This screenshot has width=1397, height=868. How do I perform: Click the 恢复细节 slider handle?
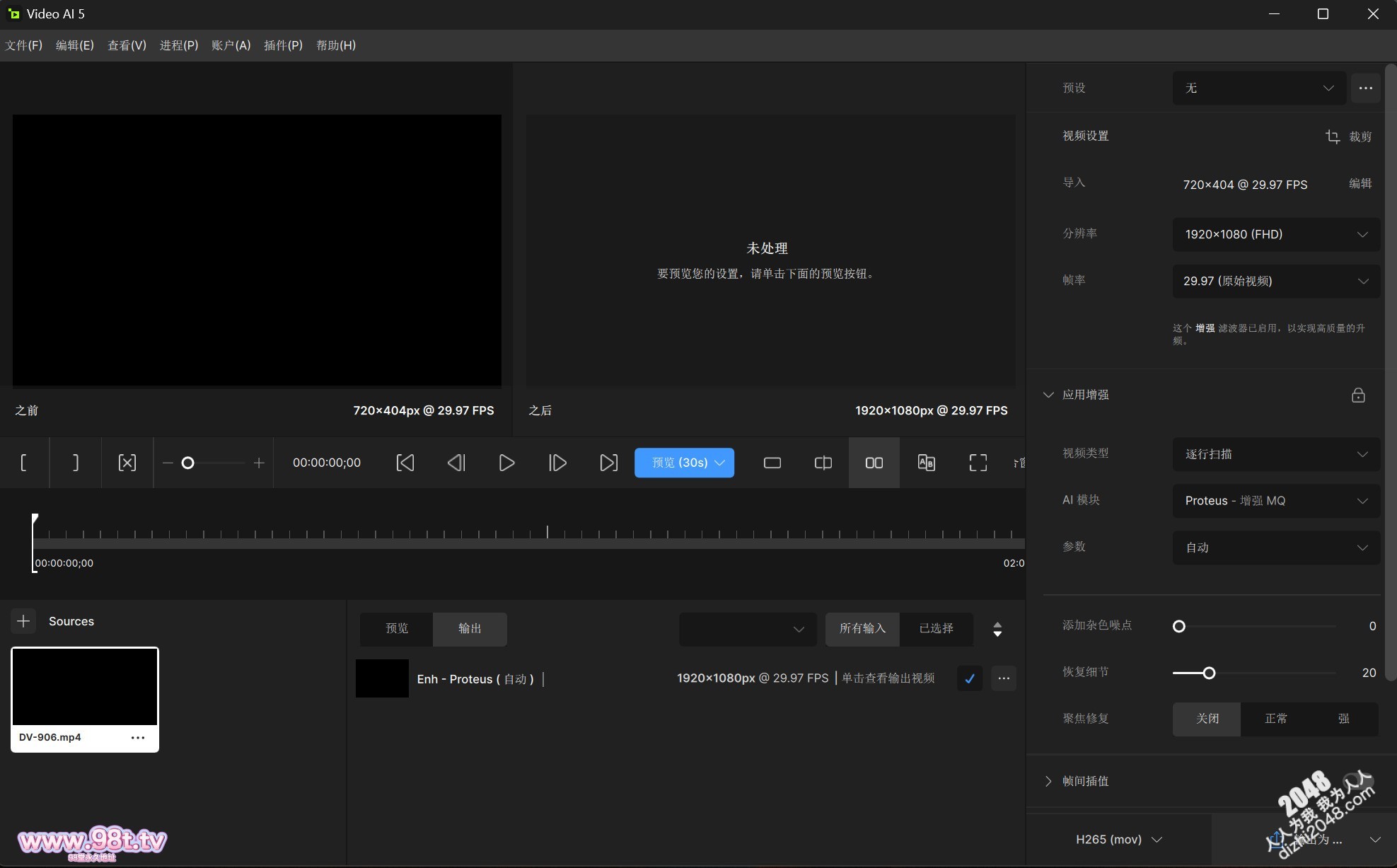(1209, 673)
